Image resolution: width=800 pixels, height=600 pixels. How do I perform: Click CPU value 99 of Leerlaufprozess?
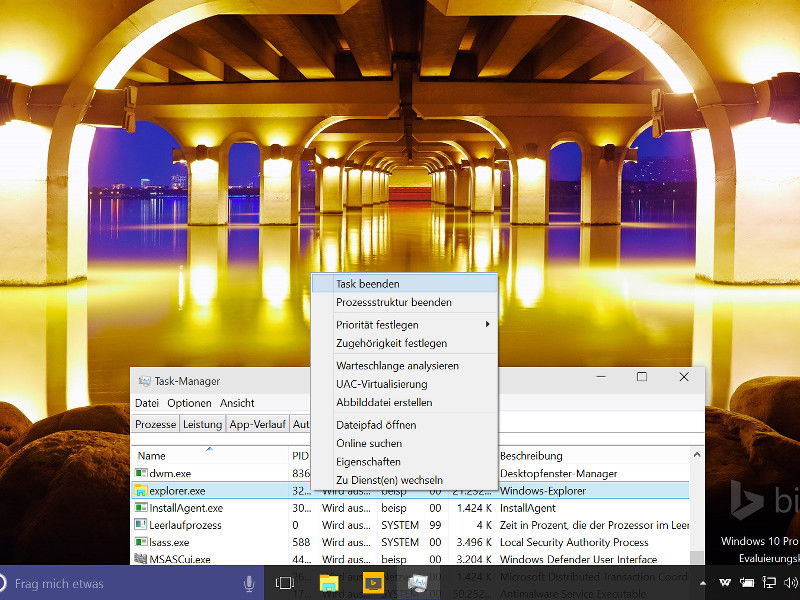[x=435, y=525]
